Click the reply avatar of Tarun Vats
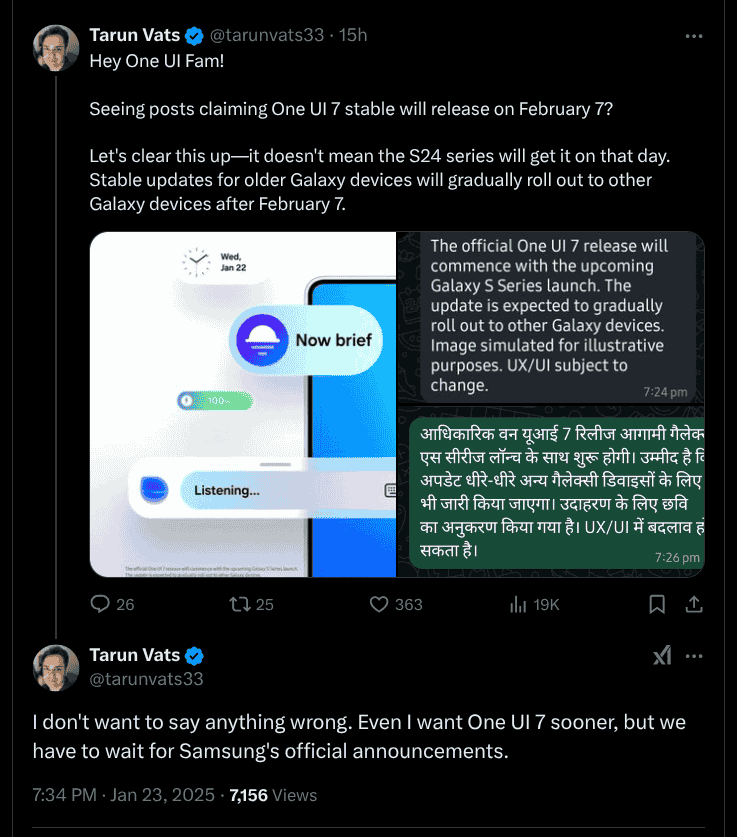This screenshot has width=737, height=837. [55, 668]
